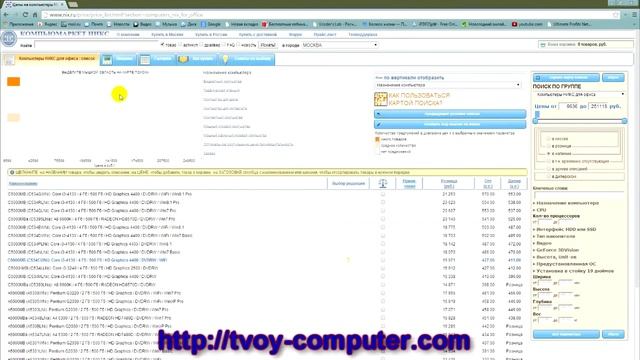640x360 pixels.
Task: Bookmark this page with the star icon
Action: tap(616, 15)
